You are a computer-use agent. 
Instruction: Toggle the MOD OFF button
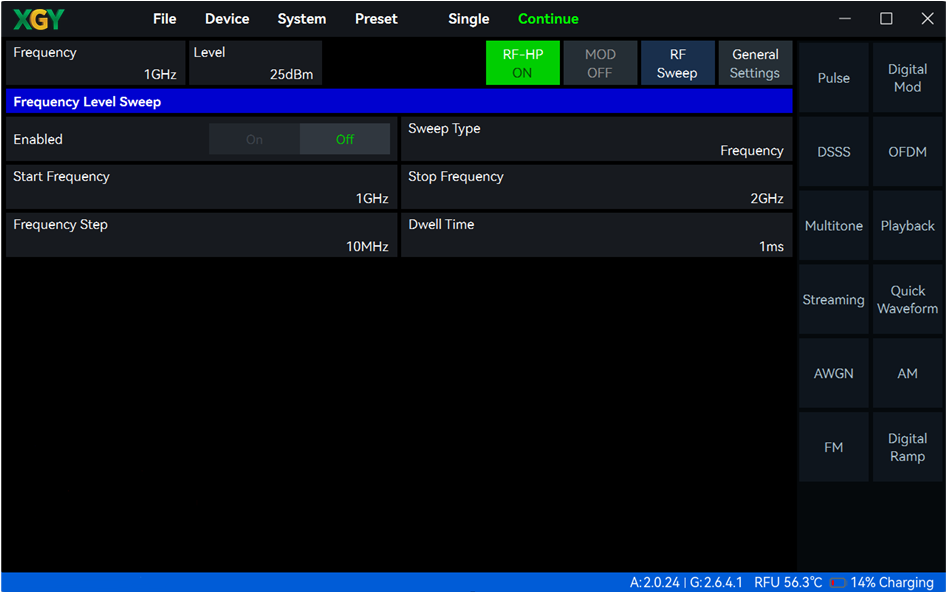point(600,63)
